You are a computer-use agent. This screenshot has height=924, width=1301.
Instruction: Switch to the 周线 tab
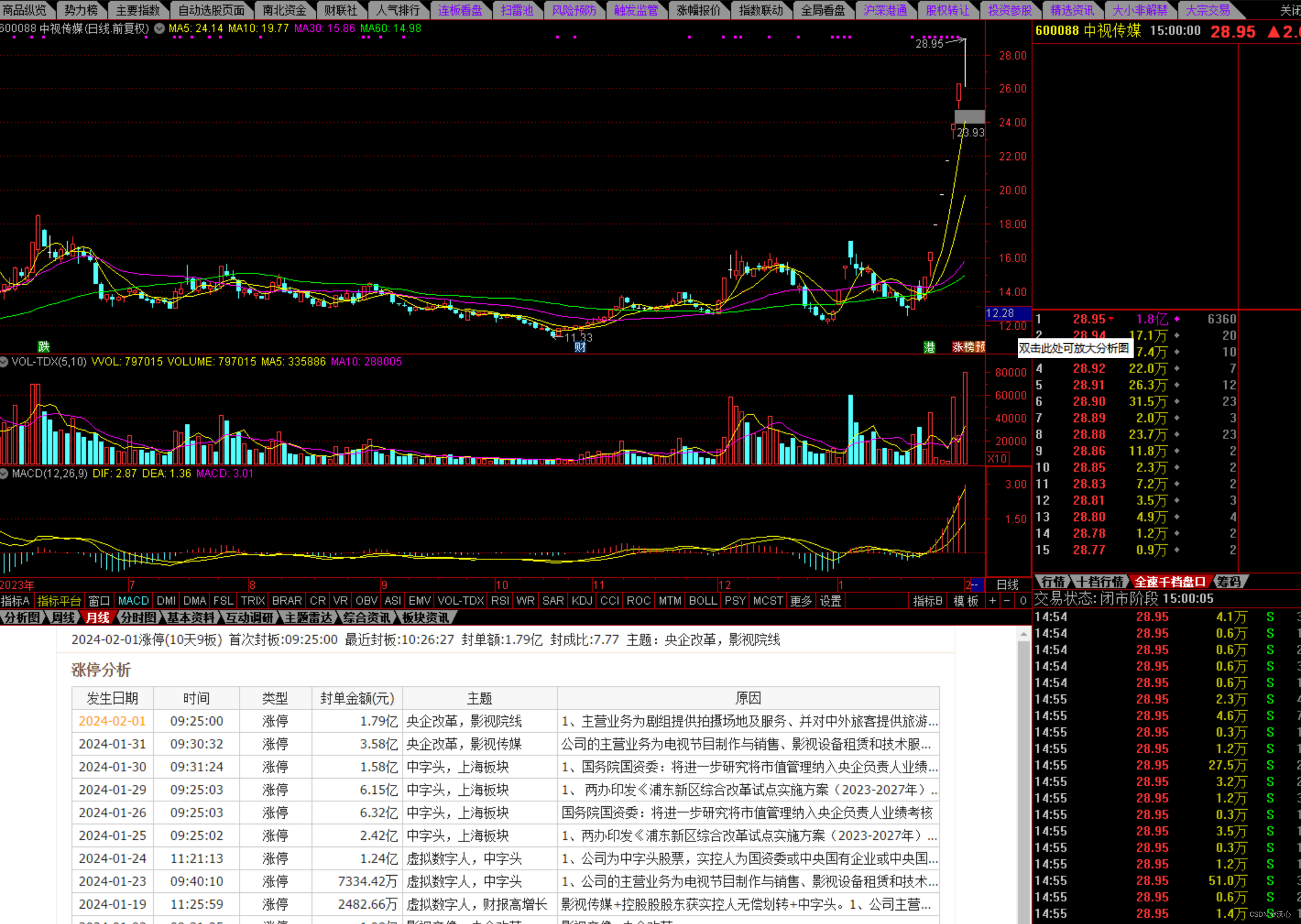tap(64, 617)
